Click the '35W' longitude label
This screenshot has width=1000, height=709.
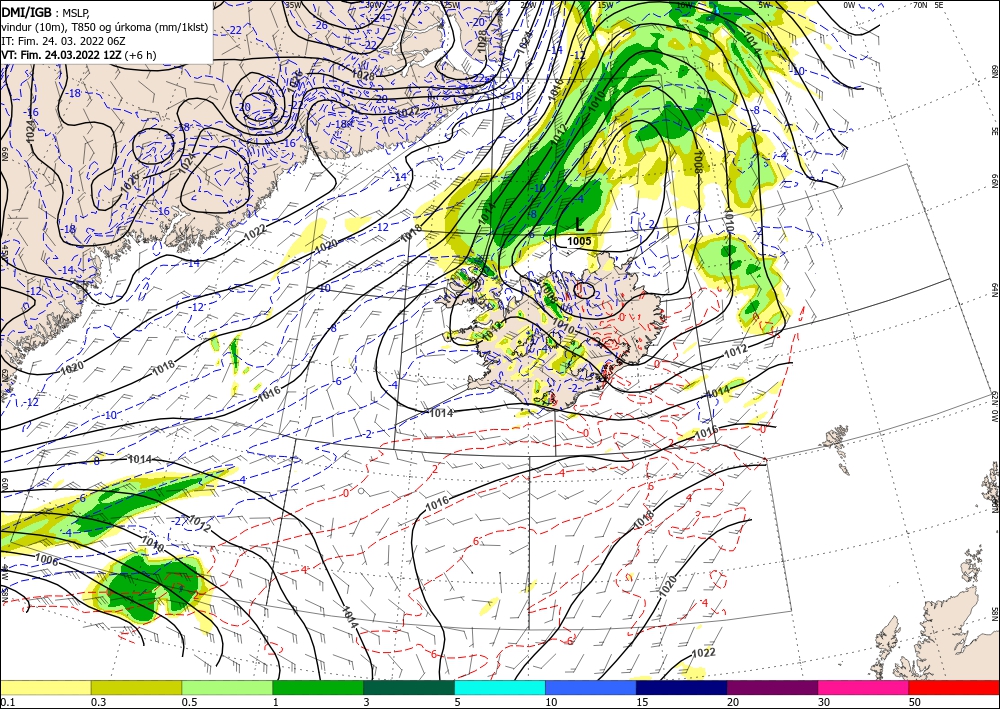pos(292,4)
